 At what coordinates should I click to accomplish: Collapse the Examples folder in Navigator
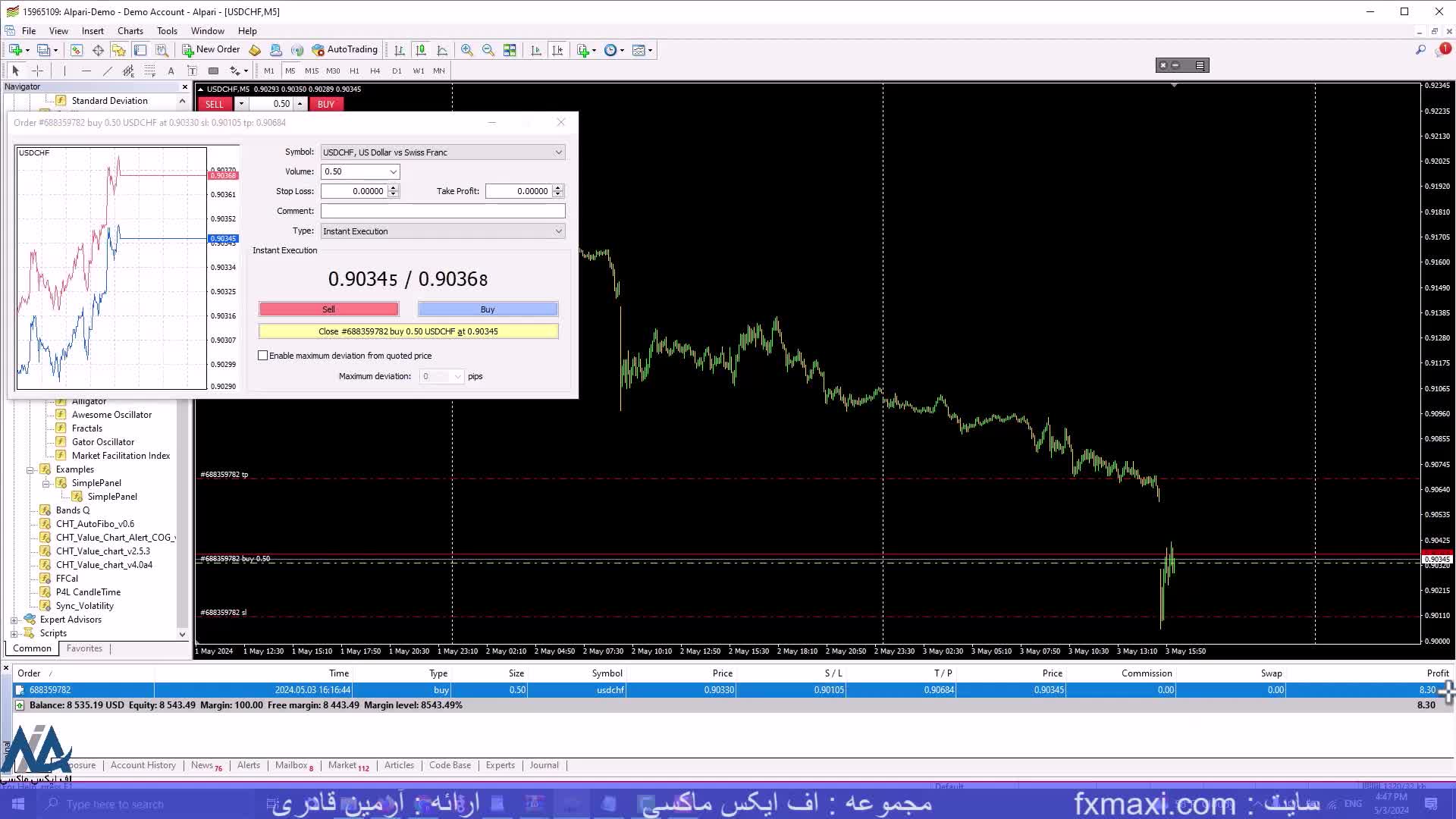pos(30,470)
